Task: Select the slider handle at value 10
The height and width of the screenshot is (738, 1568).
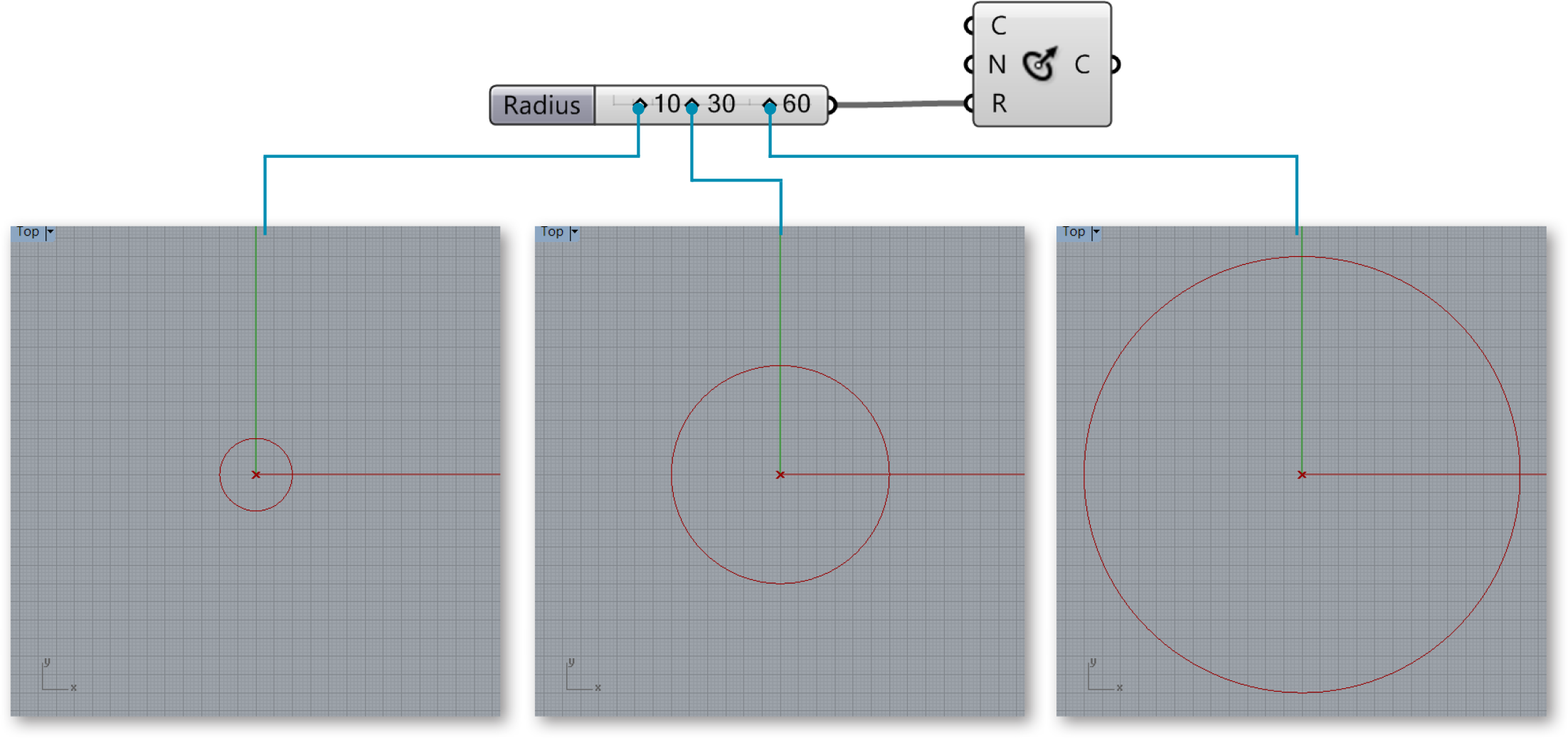Action: pyautogui.click(x=639, y=106)
